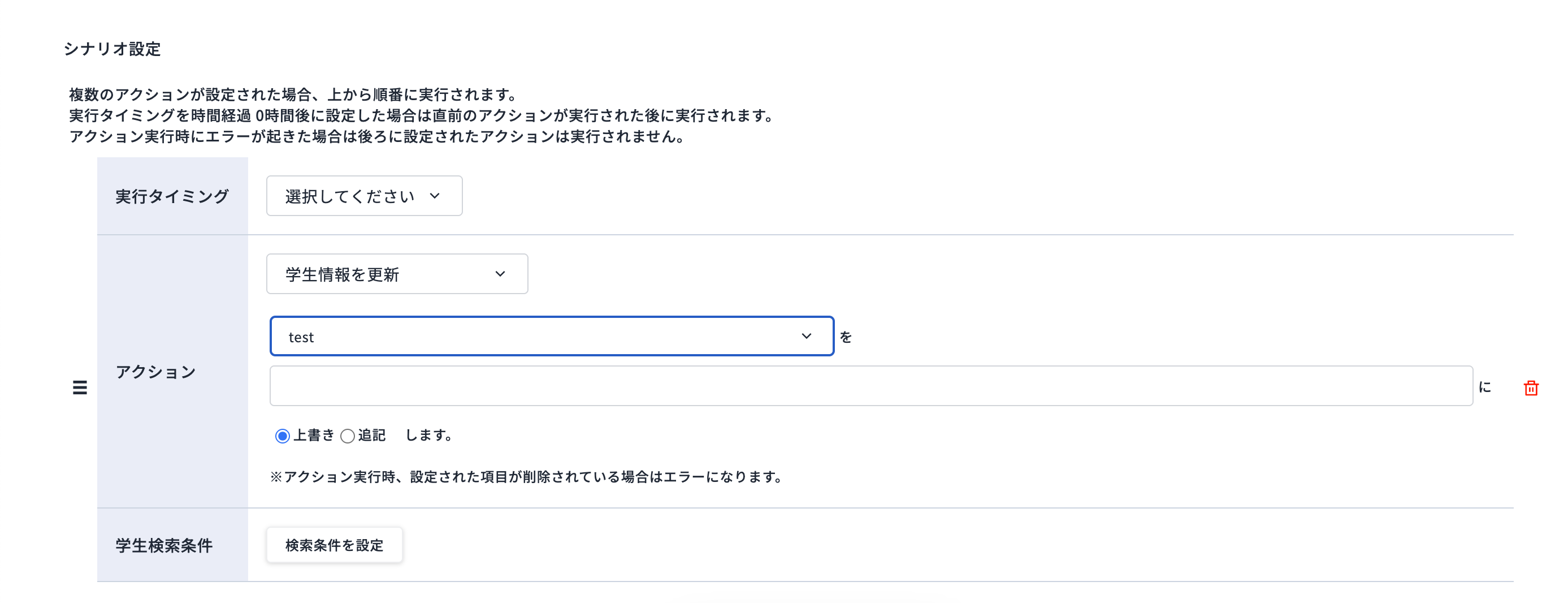Select the 上書き radio button
The width and height of the screenshot is (1568, 603).
283,436
